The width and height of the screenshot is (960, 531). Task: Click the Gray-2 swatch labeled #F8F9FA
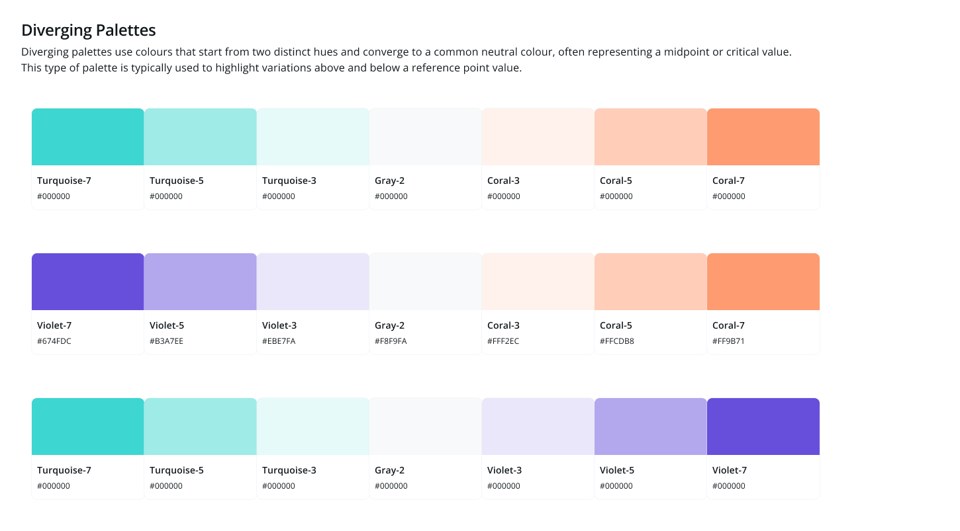(x=426, y=281)
